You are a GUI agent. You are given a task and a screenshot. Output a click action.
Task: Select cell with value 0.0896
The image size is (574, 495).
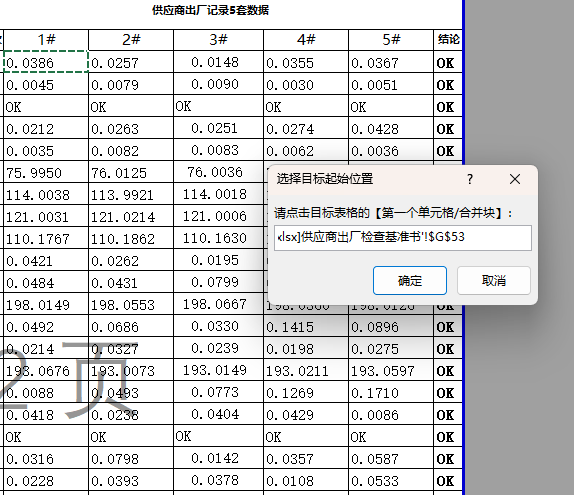click(391, 325)
